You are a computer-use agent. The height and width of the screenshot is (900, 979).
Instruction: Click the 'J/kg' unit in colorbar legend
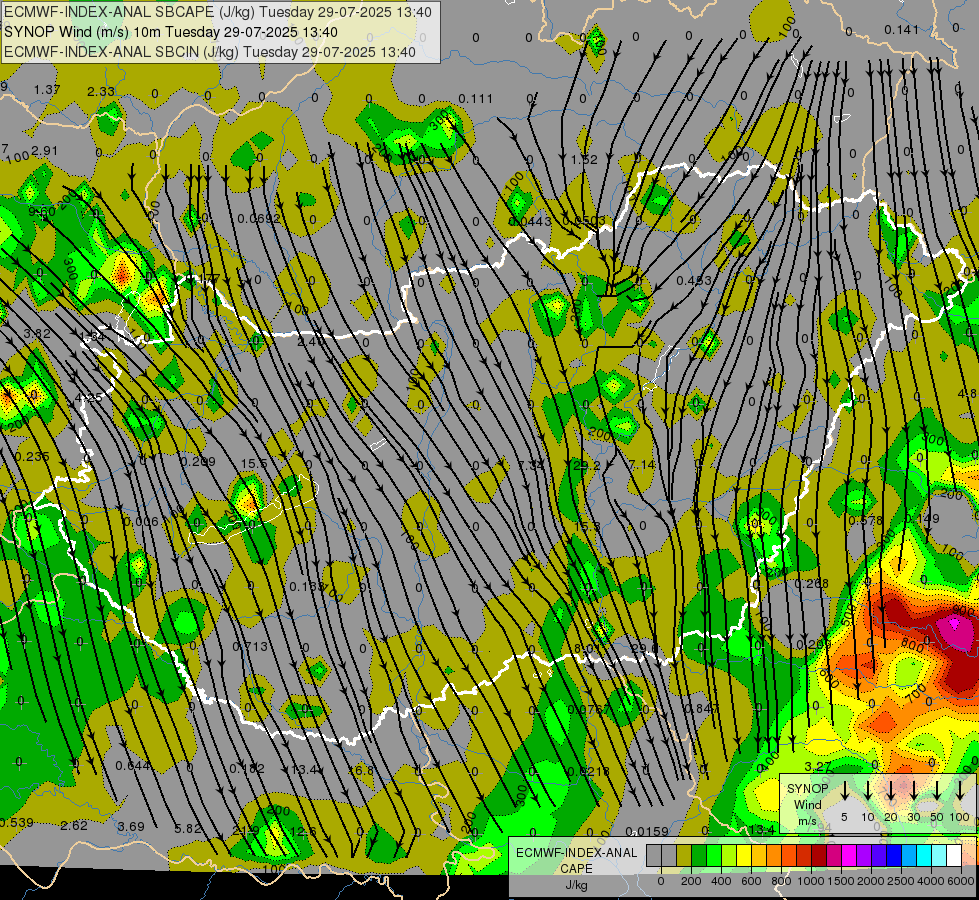tap(576, 885)
